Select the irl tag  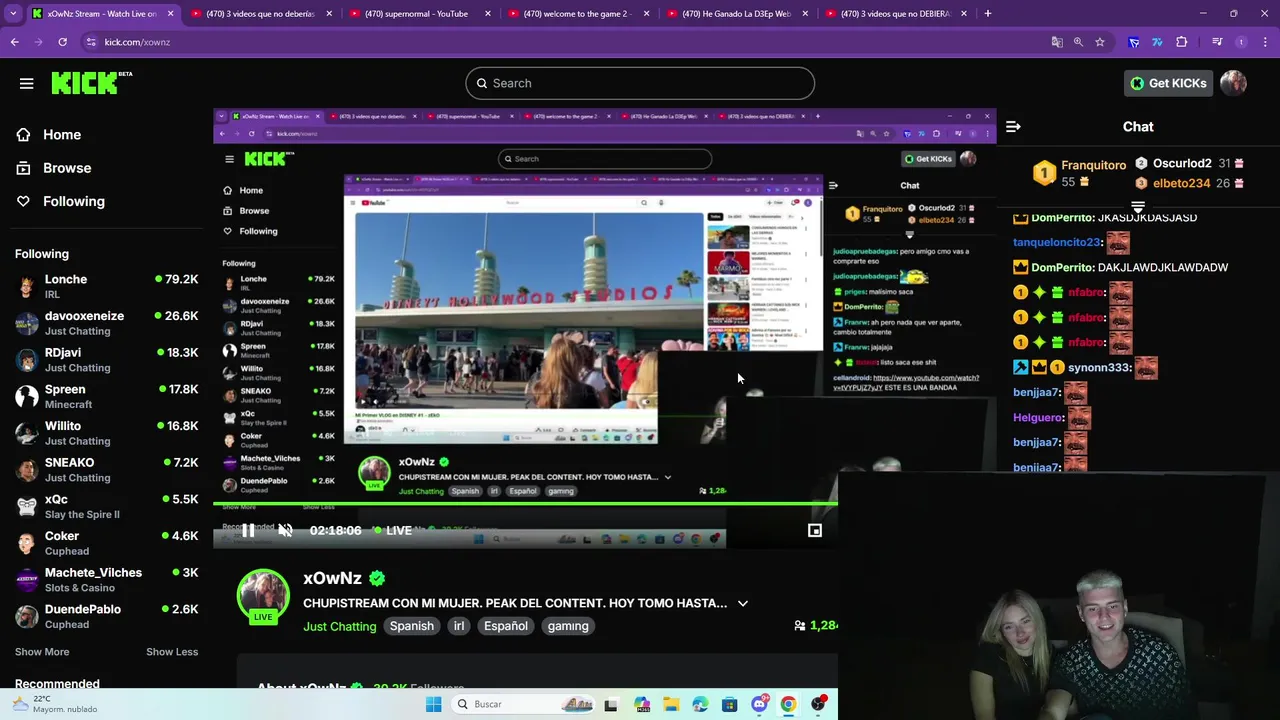pyautogui.click(x=459, y=626)
